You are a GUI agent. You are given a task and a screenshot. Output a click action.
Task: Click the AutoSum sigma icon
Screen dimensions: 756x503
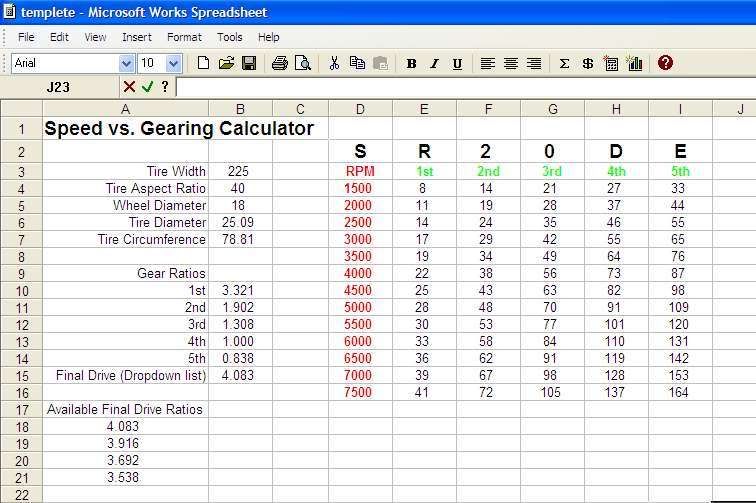[564, 64]
